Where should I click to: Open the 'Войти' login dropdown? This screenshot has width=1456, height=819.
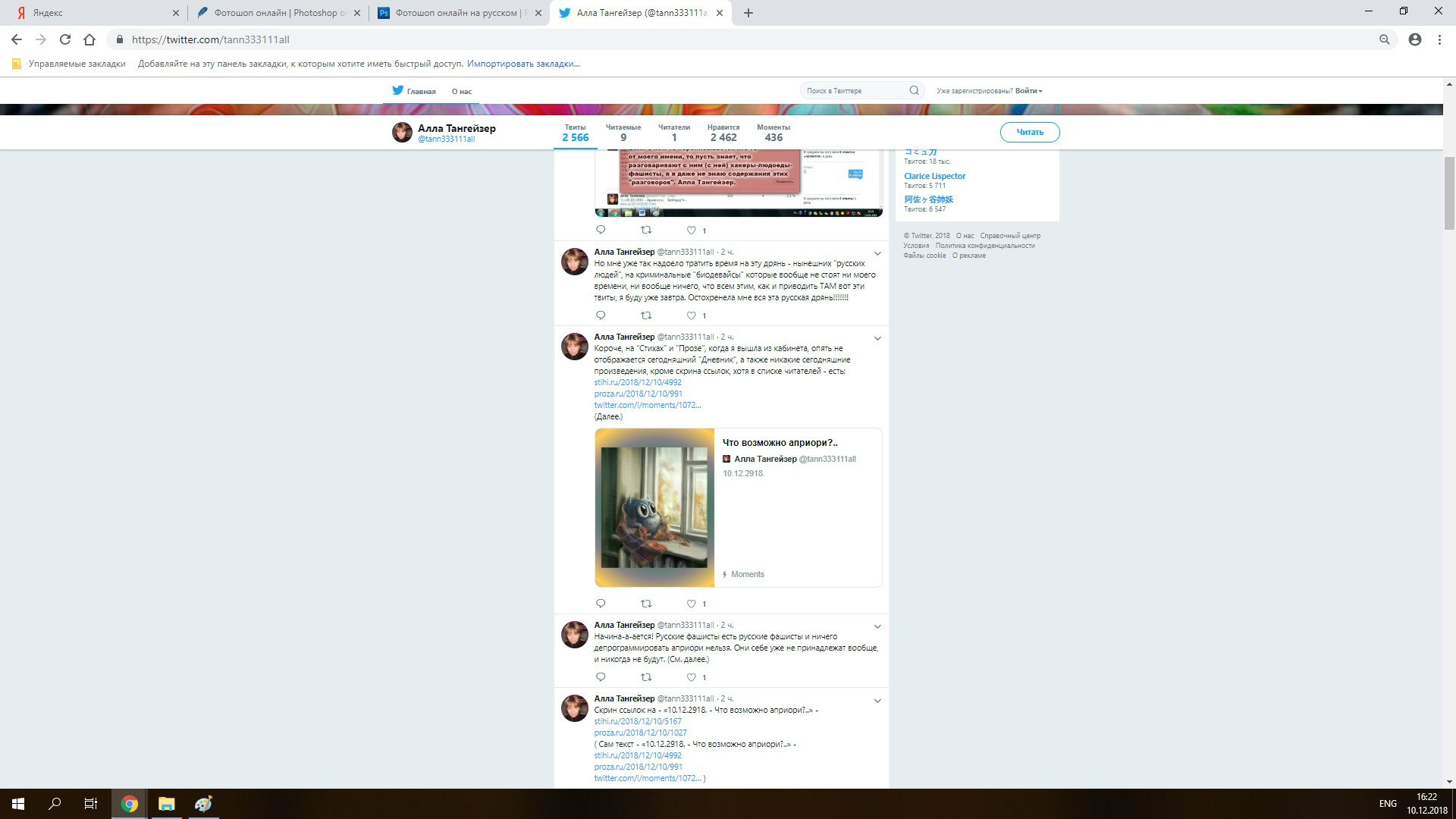1028,91
